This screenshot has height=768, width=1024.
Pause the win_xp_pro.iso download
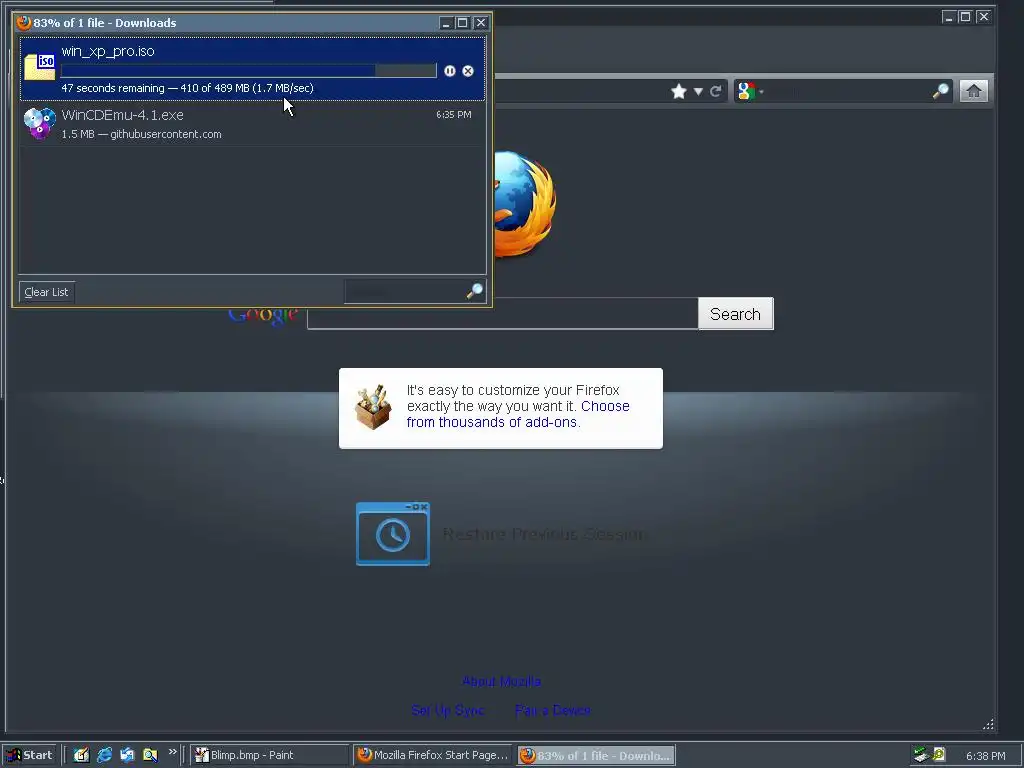[x=450, y=71]
